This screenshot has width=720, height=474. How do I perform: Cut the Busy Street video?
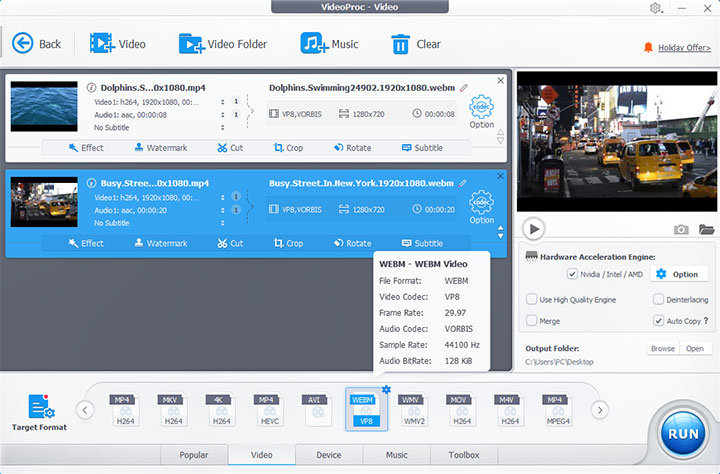point(230,243)
